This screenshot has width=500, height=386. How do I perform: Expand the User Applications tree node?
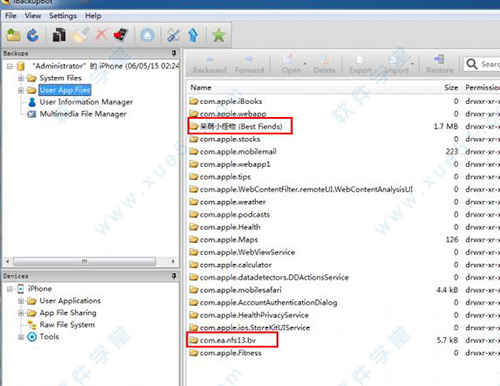pos(21,301)
